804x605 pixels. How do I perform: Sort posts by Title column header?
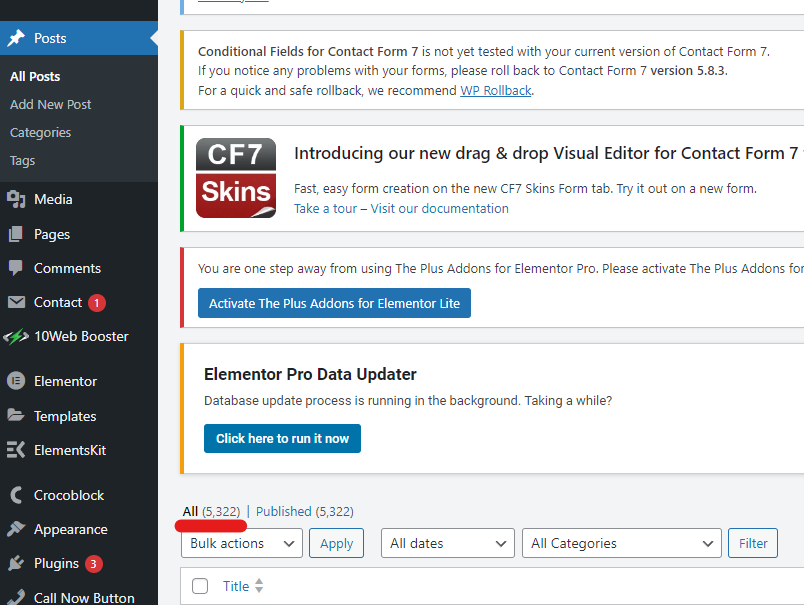(x=236, y=586)
